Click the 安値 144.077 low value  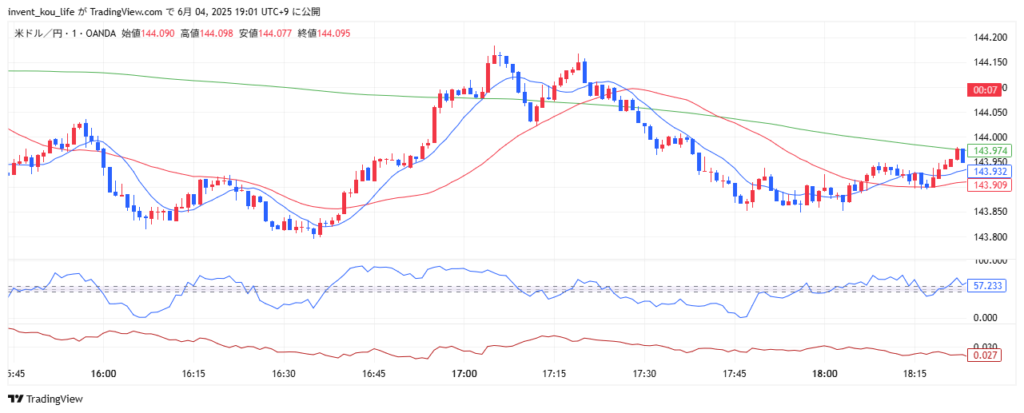pos(265,33)
